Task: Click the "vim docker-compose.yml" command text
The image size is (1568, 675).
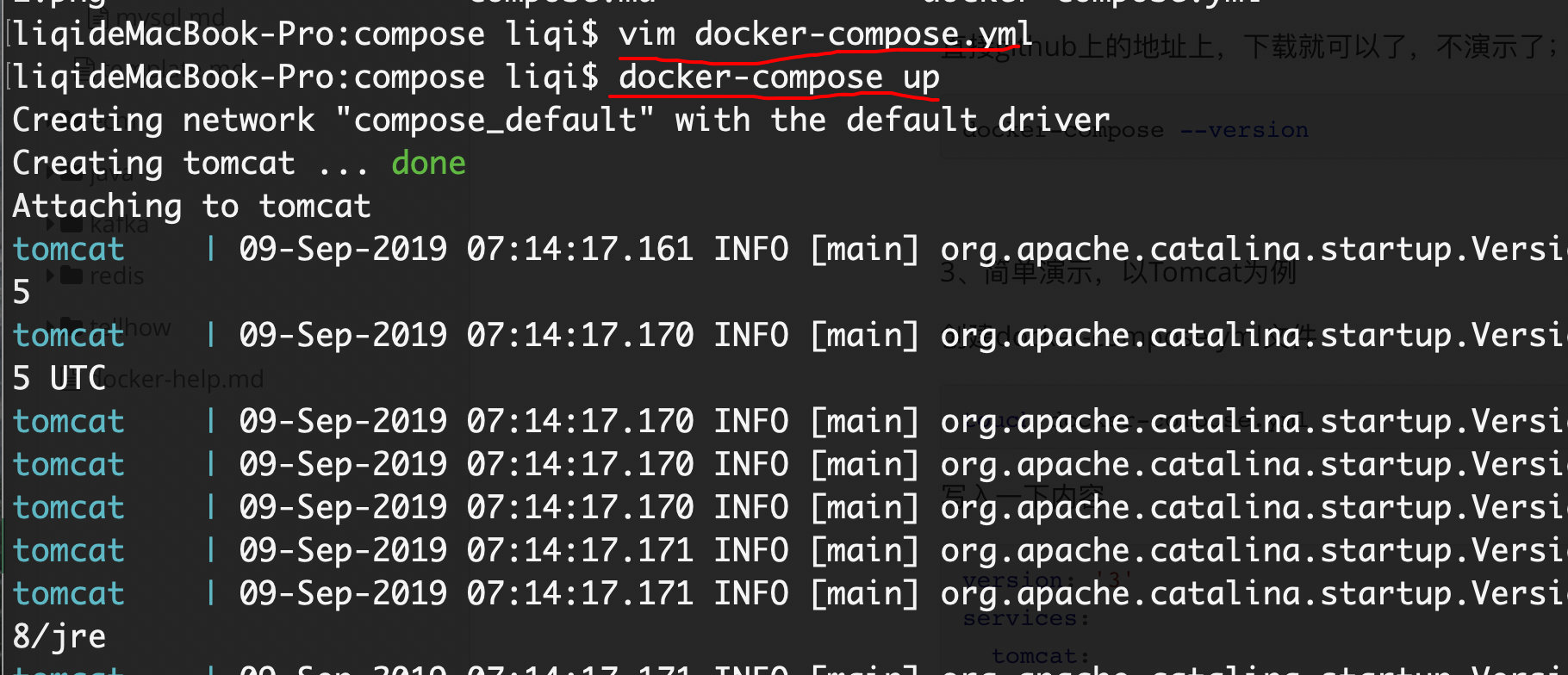Action: [x=824, y=34]
